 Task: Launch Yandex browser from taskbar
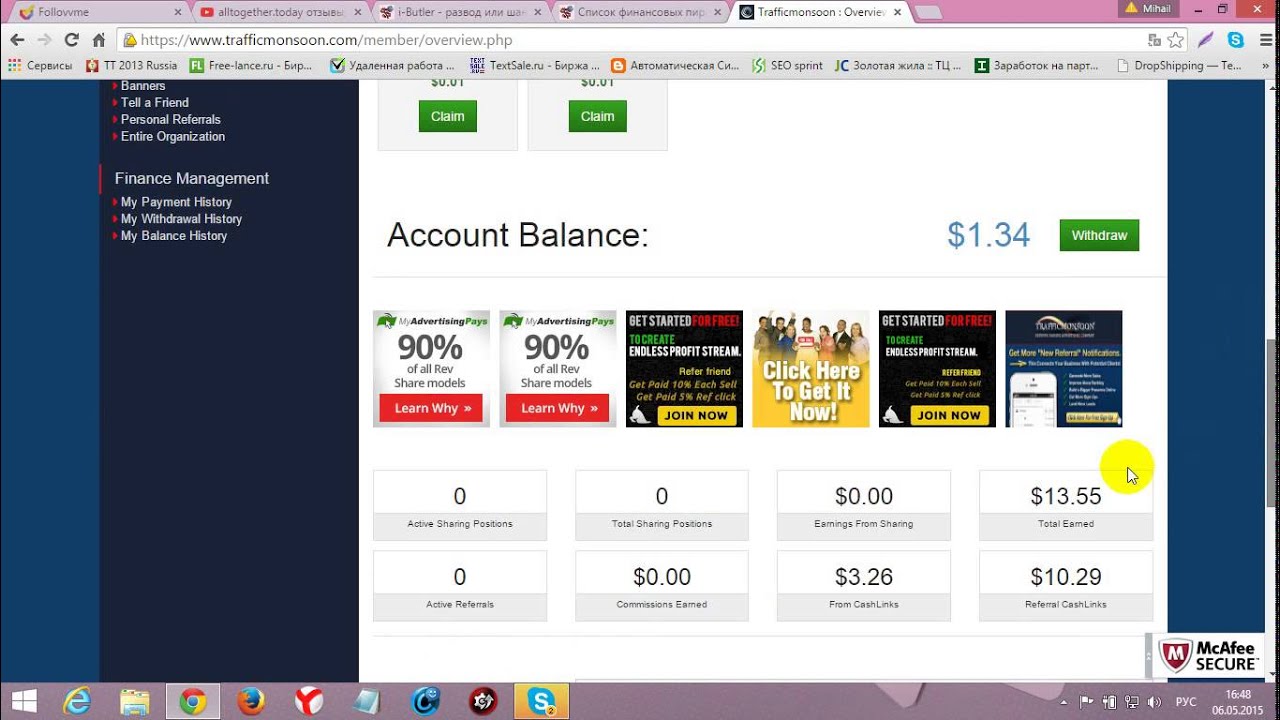pos(309,702)
